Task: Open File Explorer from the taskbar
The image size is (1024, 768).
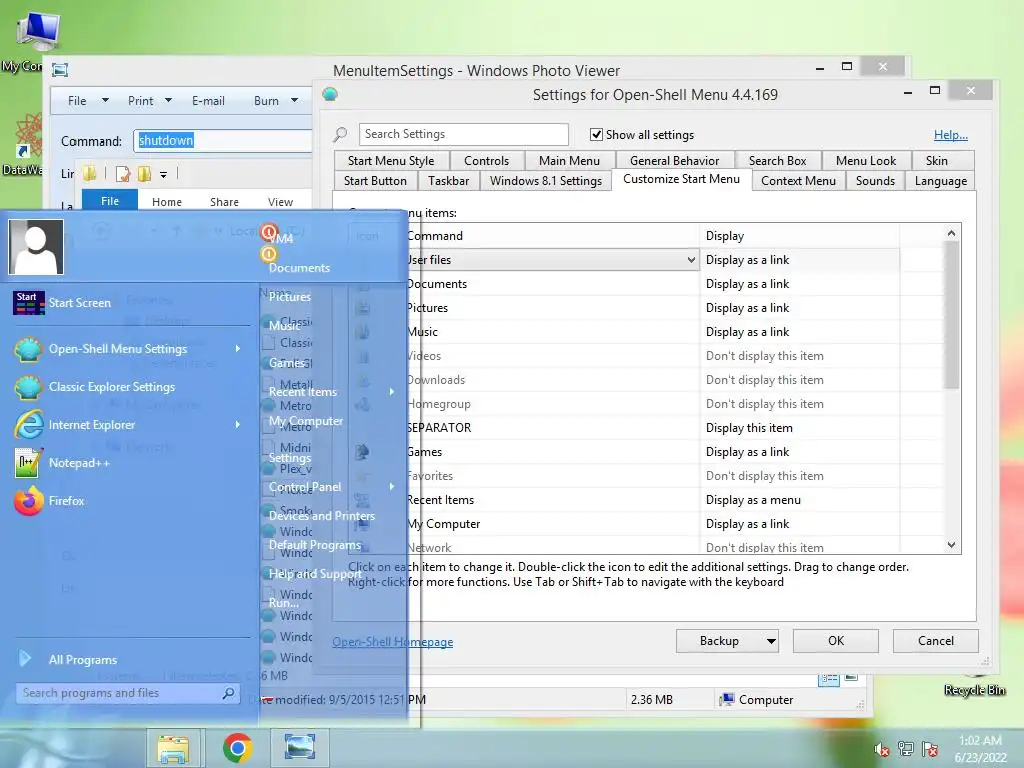Action: pos(173,748)
